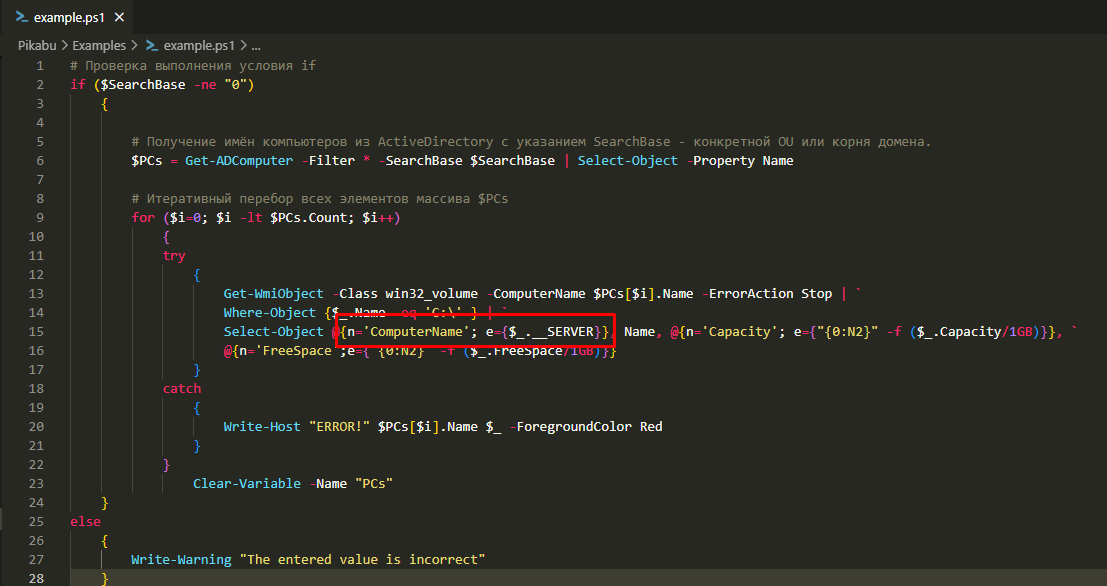Click PowerShell icon in breadcrumb

152,46
